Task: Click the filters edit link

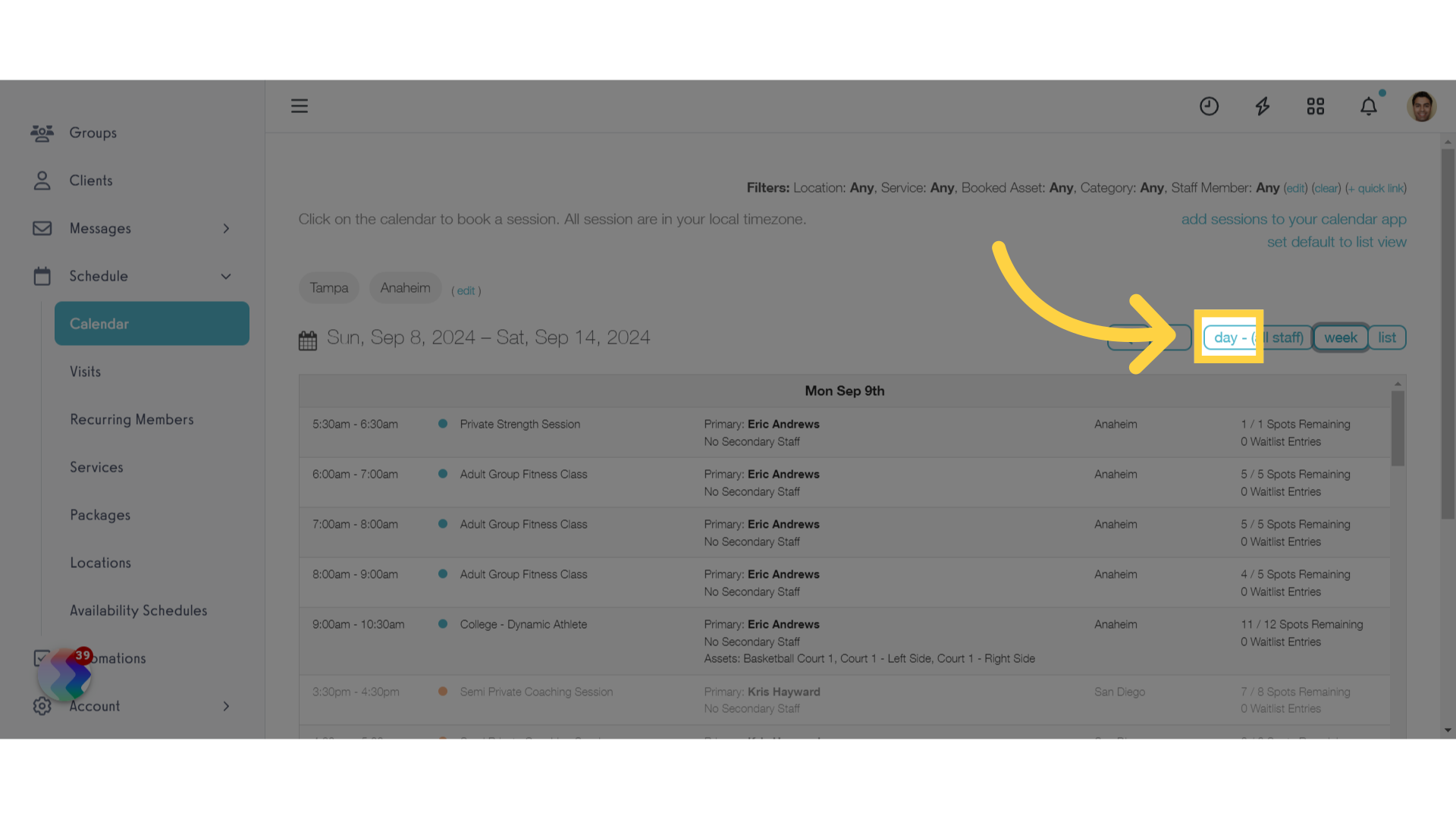Action: coord(1296,188)
